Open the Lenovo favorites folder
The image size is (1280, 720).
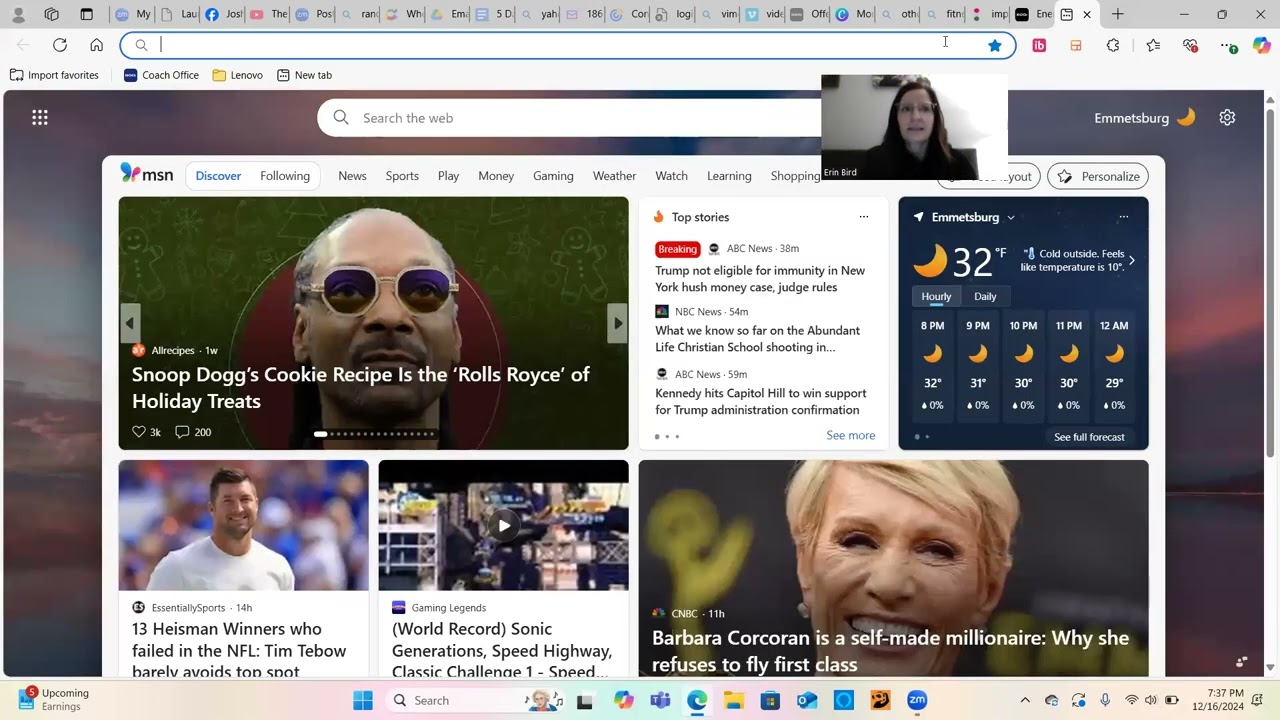(x=238, y=75)
